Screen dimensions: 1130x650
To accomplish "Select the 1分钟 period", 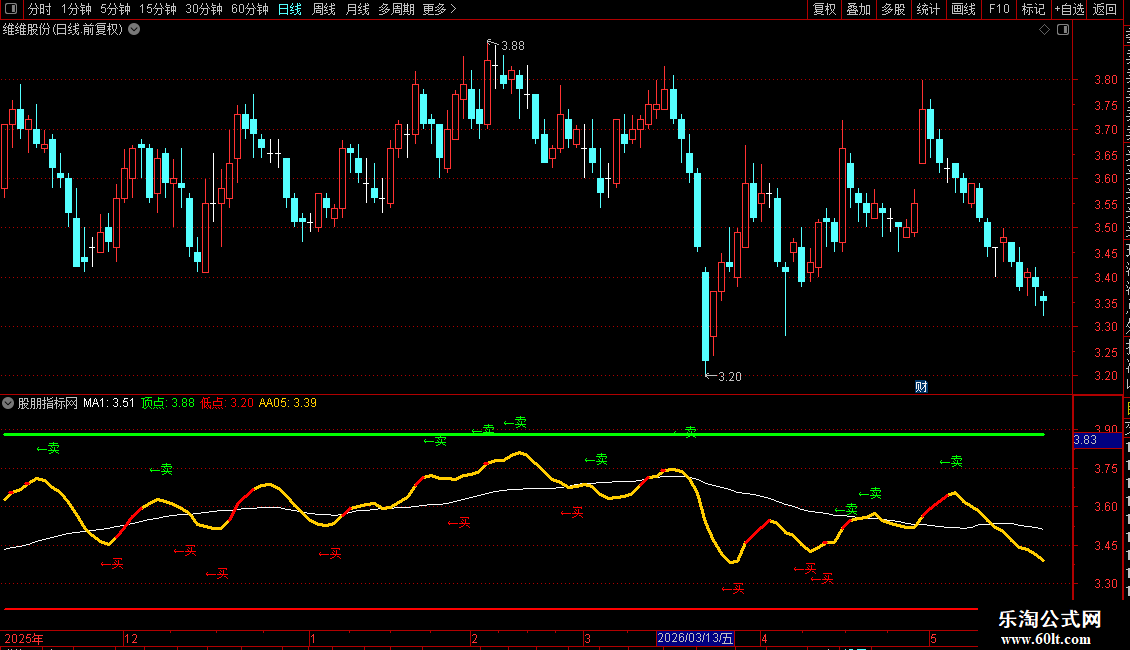I will (x=76, y=9).
